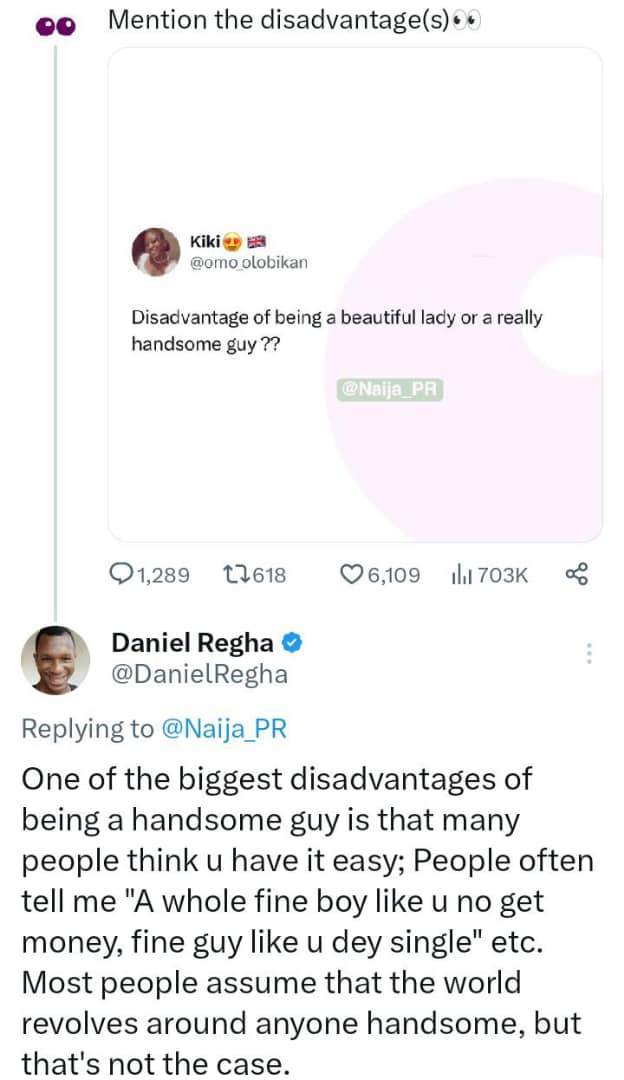Viewport: 624px width, 1080px height.
Task: Open view analytics showing 703K
Action: coord(460,575)
